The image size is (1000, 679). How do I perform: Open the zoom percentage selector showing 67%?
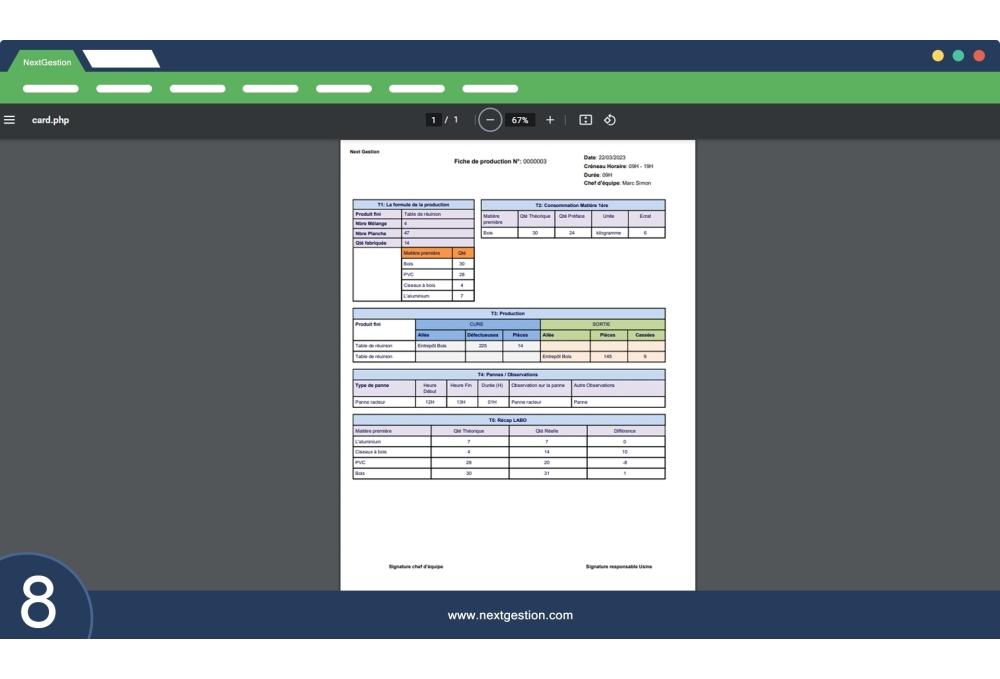click(519, 119)
